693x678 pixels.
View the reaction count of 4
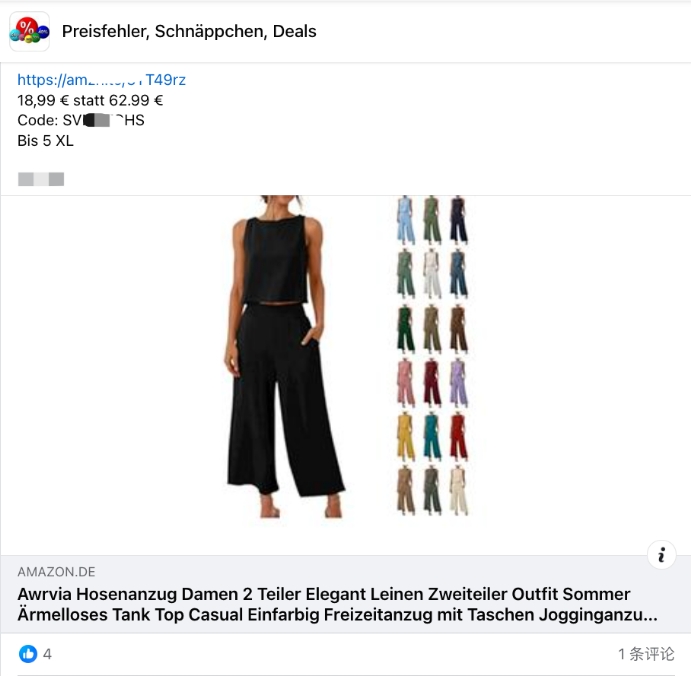coord(47,654)
